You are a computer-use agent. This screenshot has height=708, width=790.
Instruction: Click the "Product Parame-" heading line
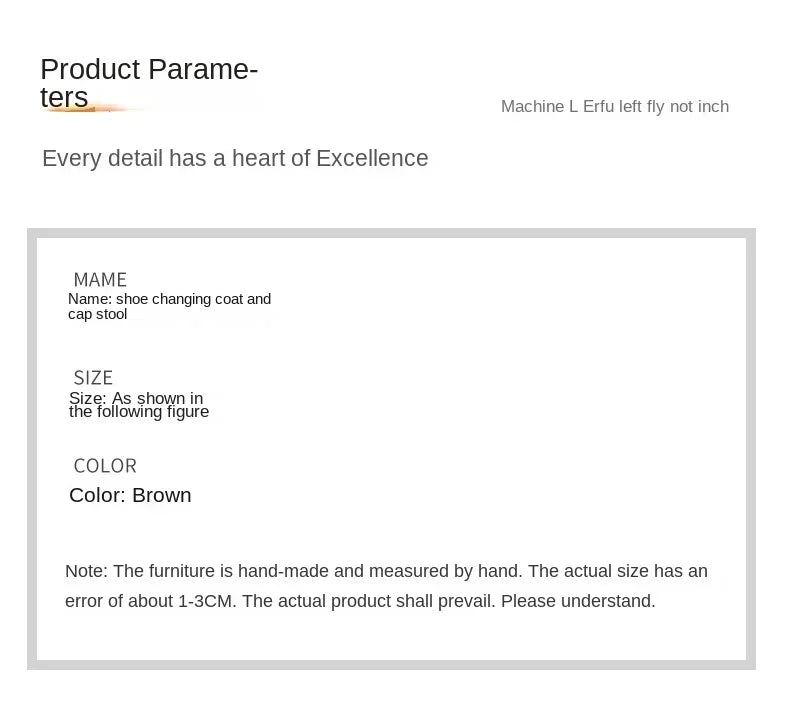click(149, 70)
